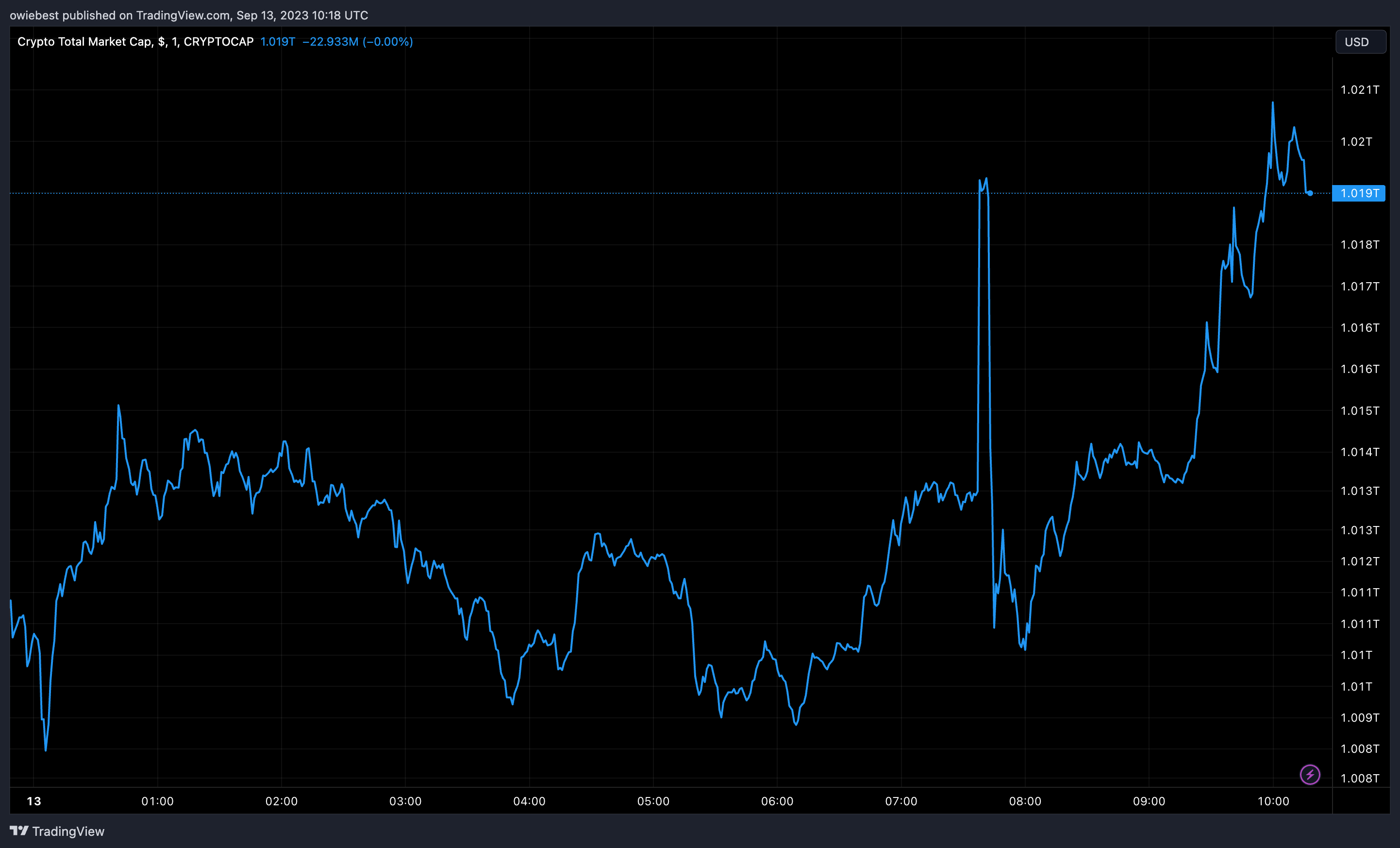Open the TradingView text link

coord(68,831)
